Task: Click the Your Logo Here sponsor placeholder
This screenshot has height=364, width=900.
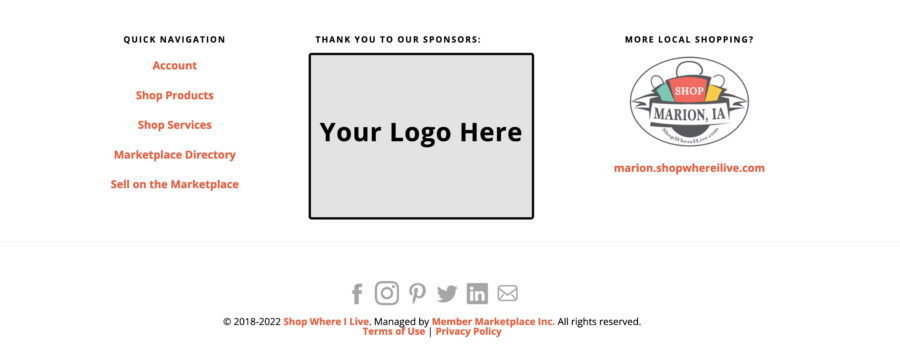Action: [421, 136]
